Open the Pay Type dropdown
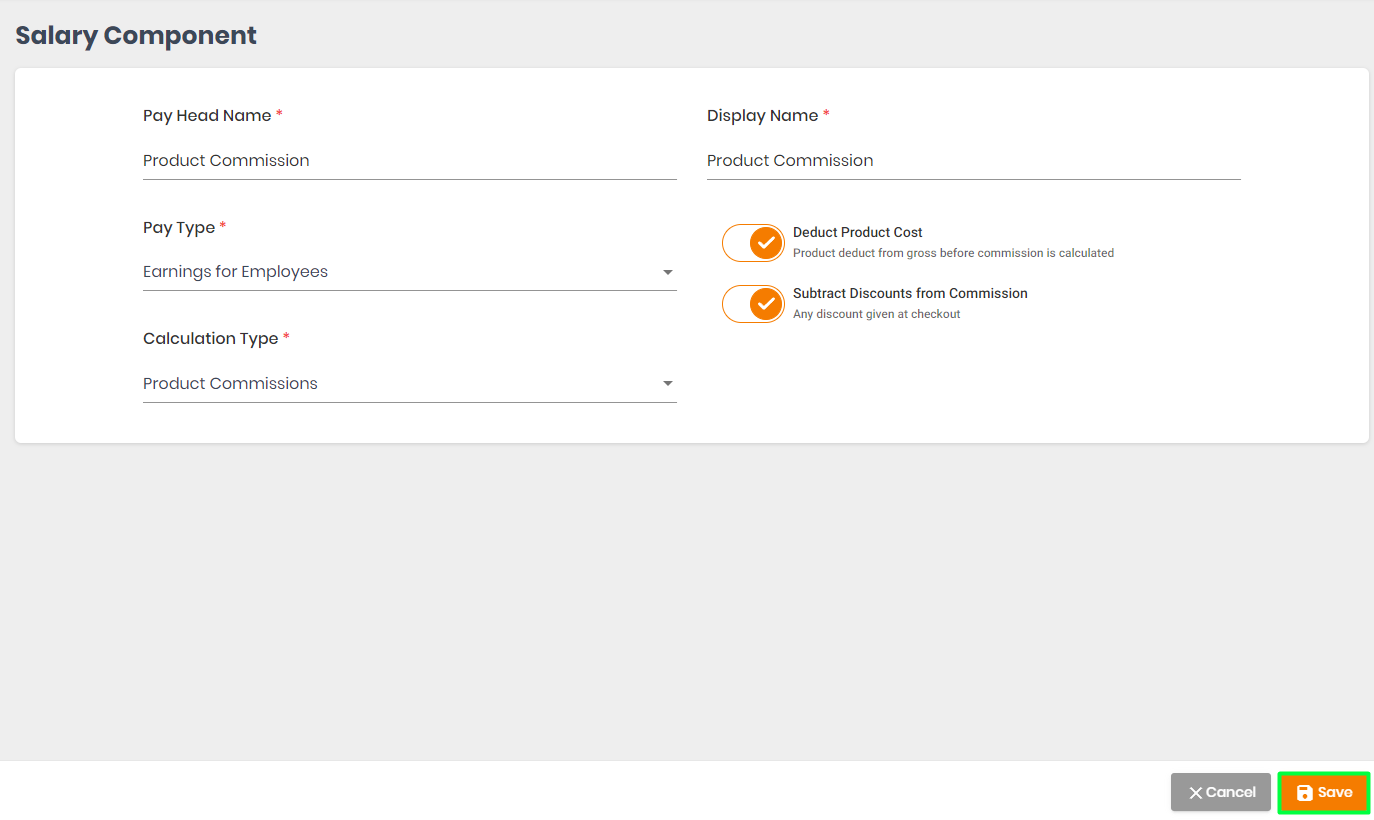1374x820 pixels. 410,272
